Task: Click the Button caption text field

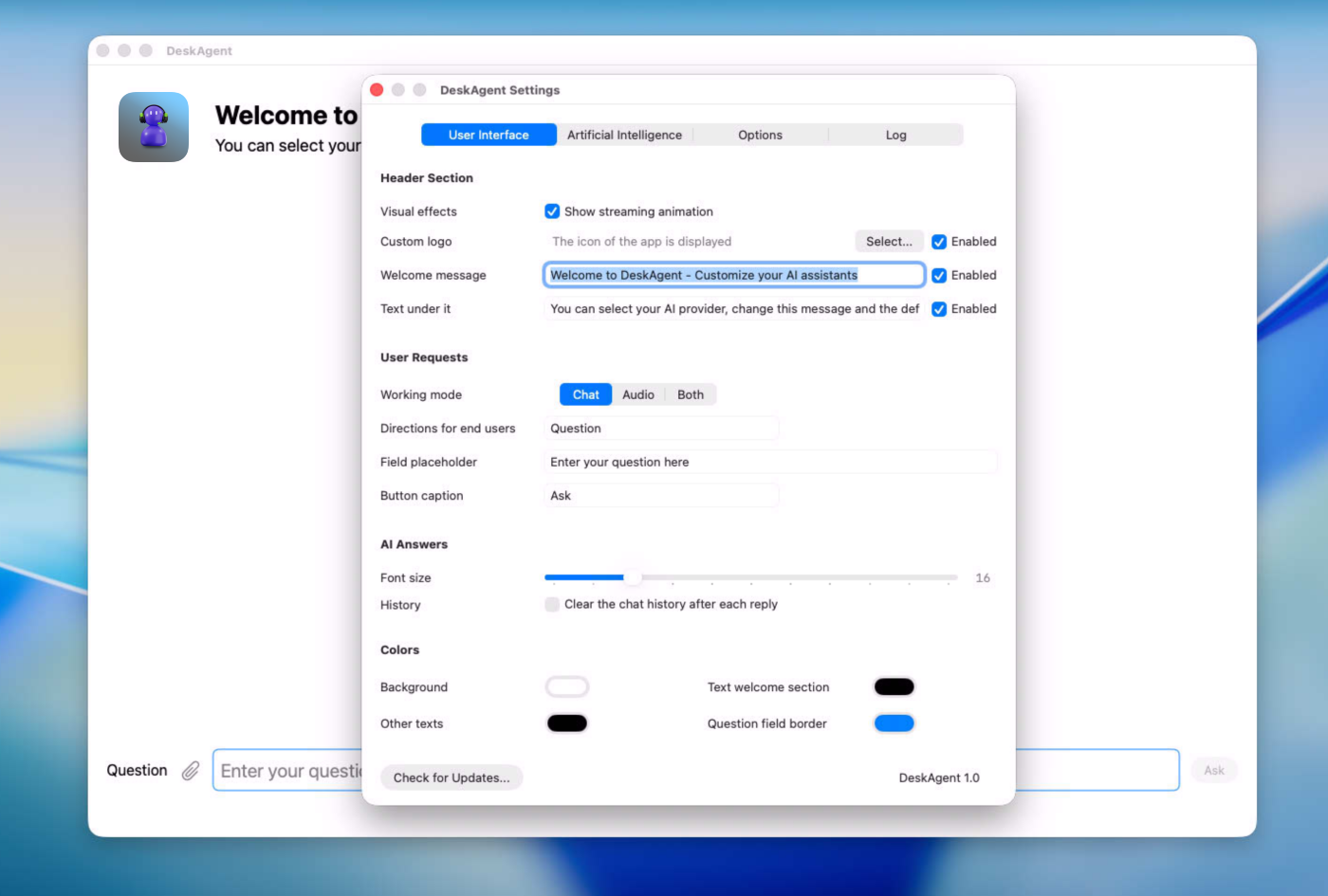Action: (661, 496)
